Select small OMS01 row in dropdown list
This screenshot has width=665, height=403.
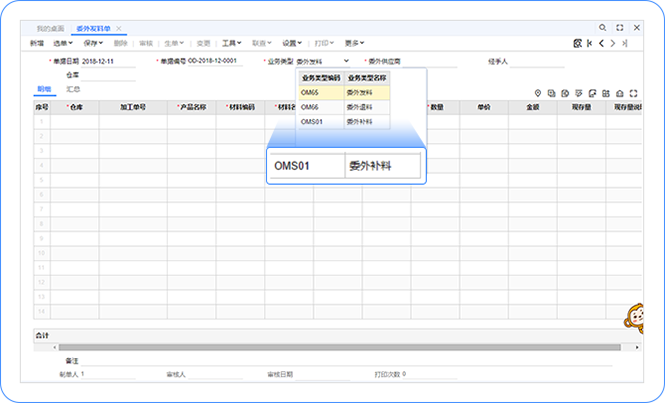[344, 121]
